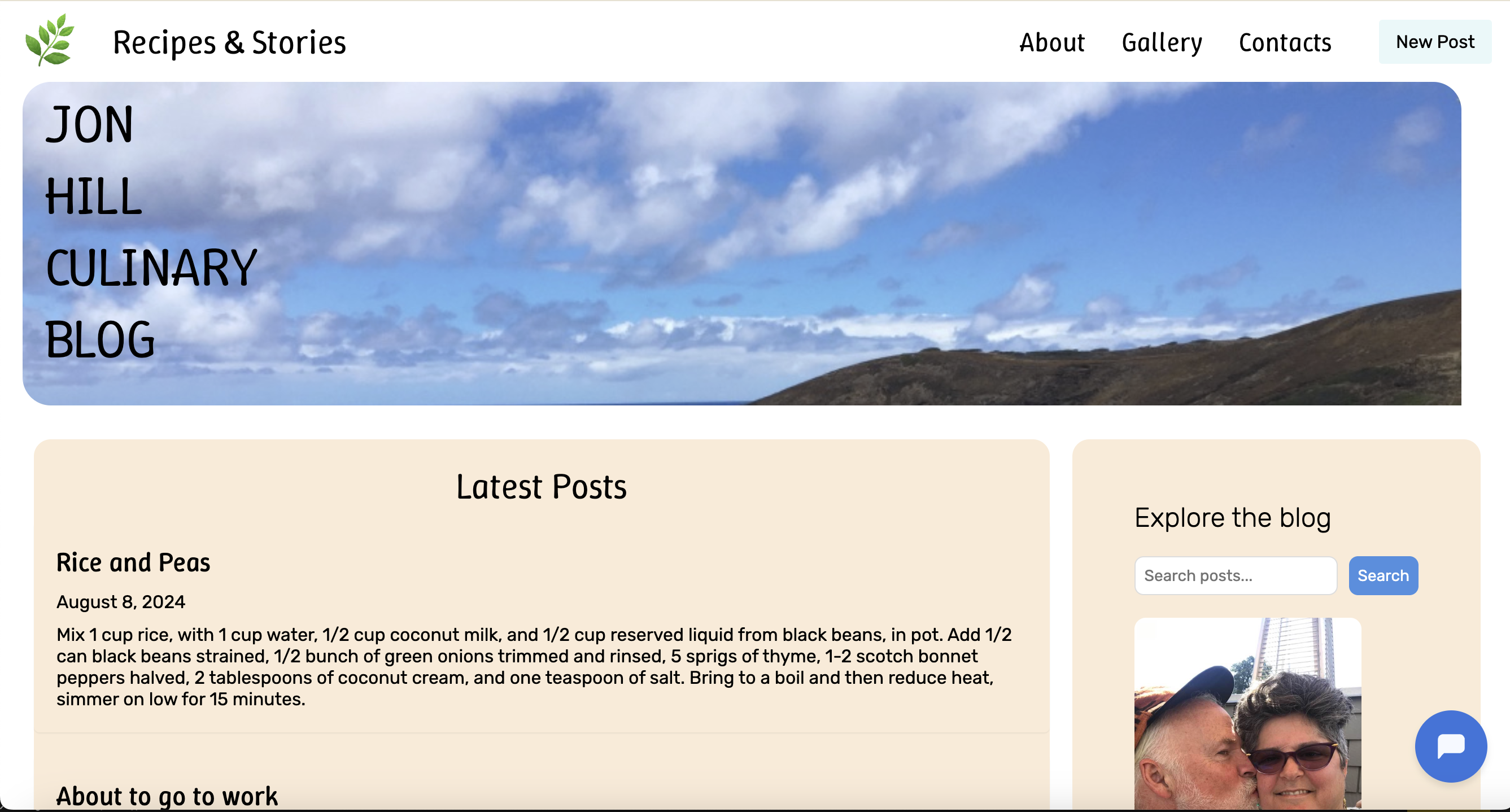Click the August 8, 2024 post date

121,601
